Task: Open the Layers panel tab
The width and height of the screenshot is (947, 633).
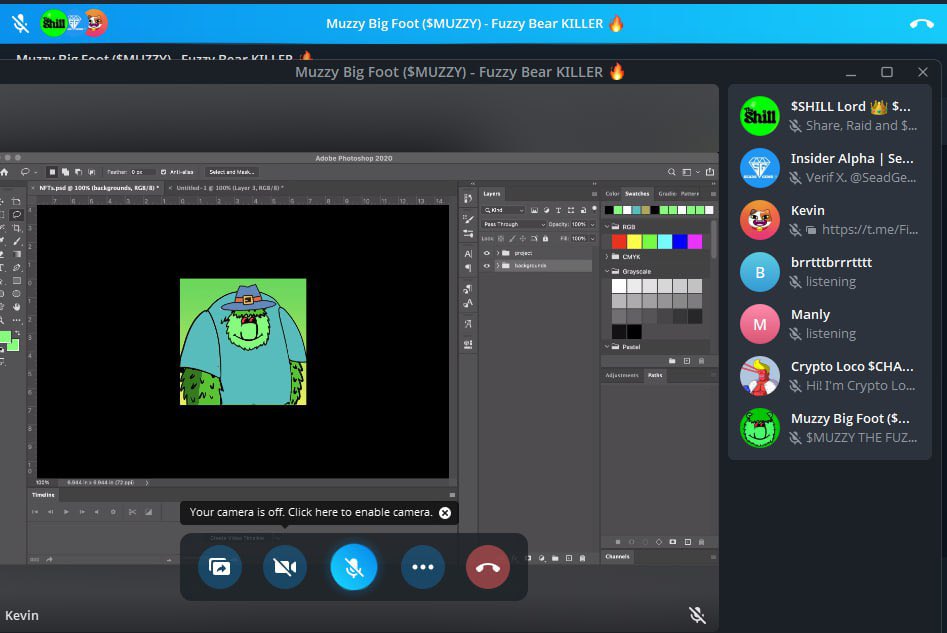Action: tap(492, 194)
